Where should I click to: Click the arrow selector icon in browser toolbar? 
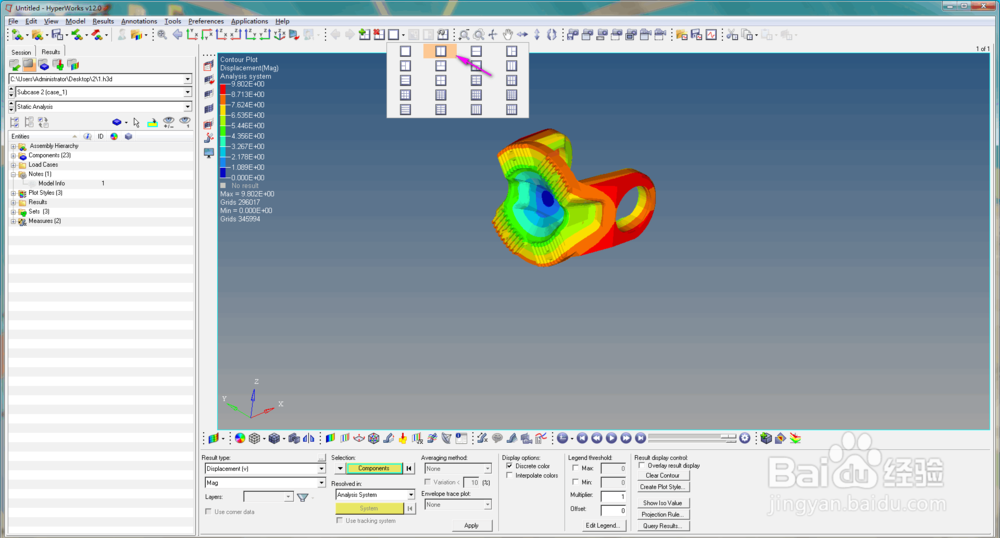pyautogui.click(x=136, y=122)
